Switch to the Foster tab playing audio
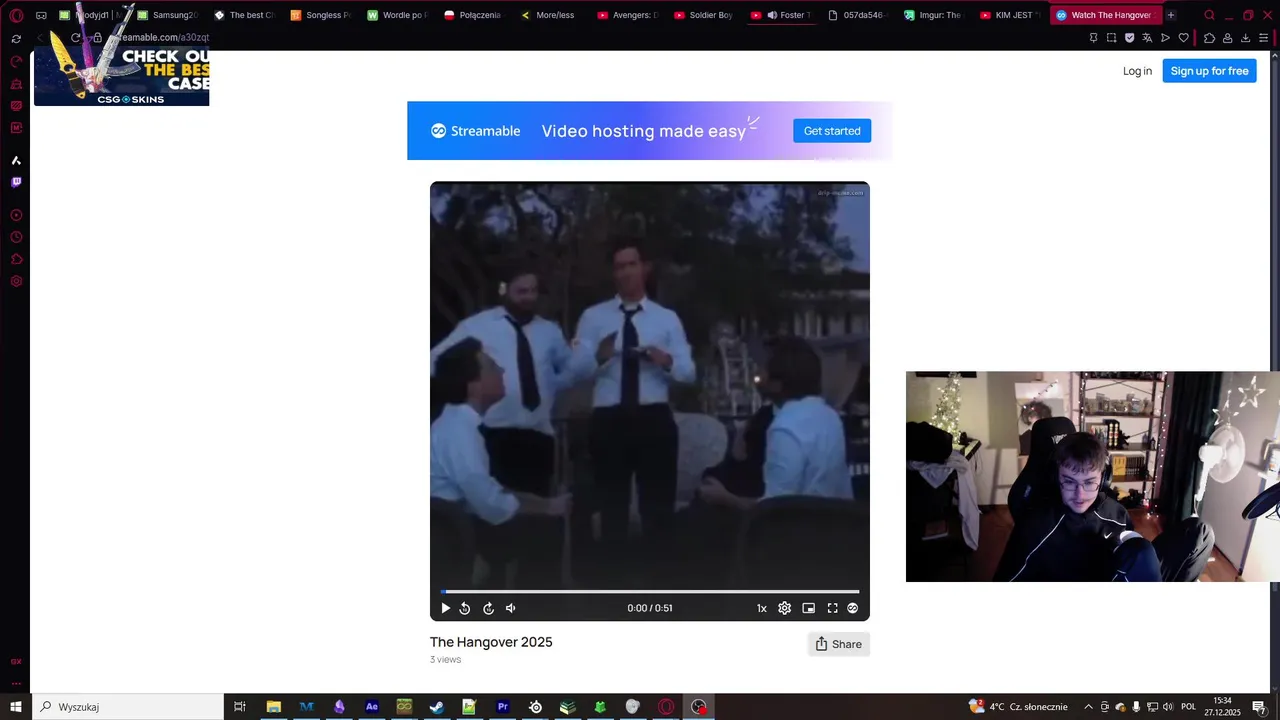1280x720 pixels. click(x=781, y=15)
